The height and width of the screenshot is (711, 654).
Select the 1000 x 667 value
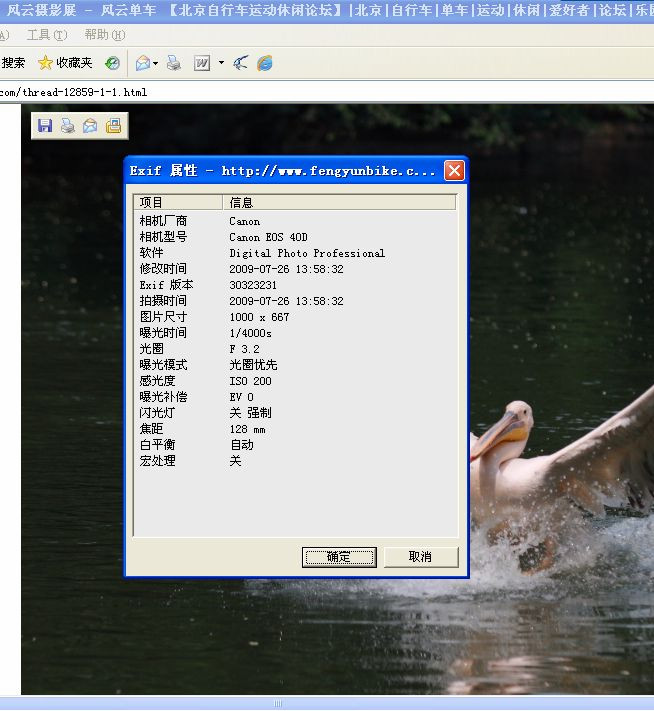pyautogui.click(x=259, y=317)
